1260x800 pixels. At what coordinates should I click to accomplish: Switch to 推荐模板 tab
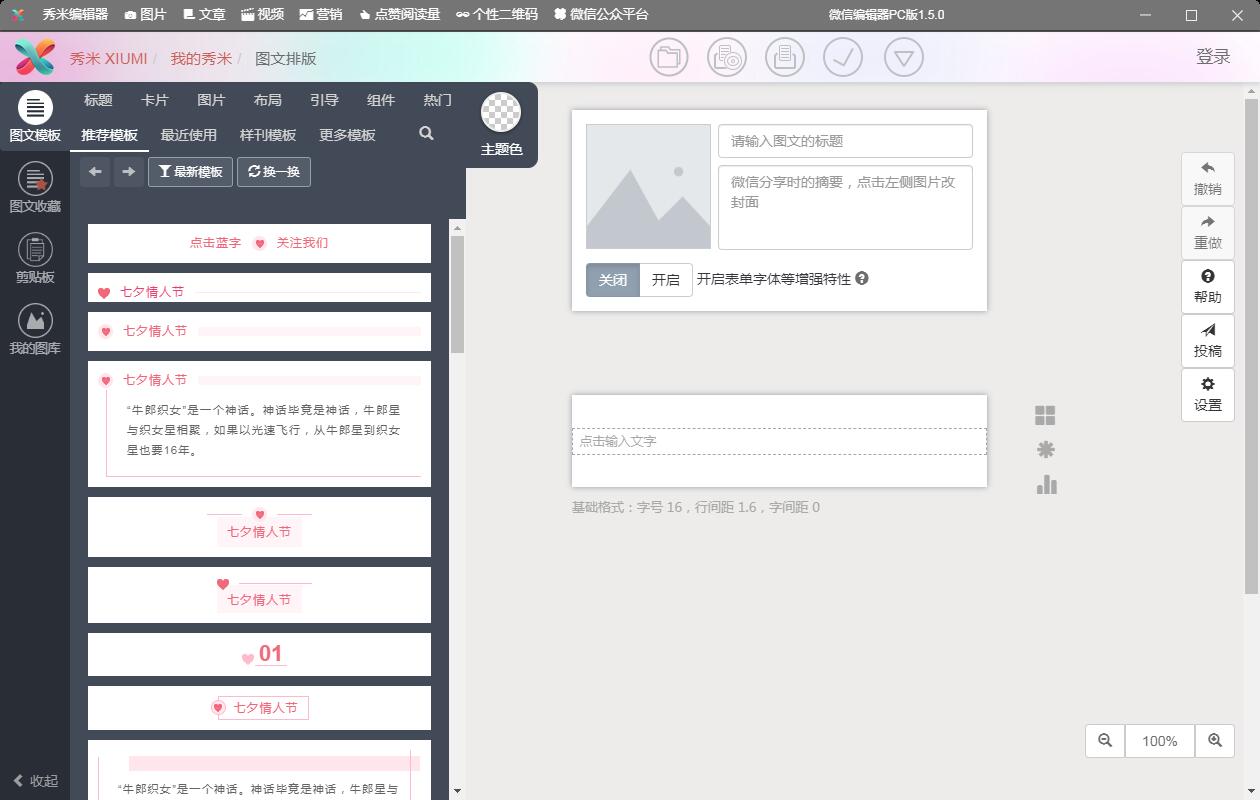[109, 135]
